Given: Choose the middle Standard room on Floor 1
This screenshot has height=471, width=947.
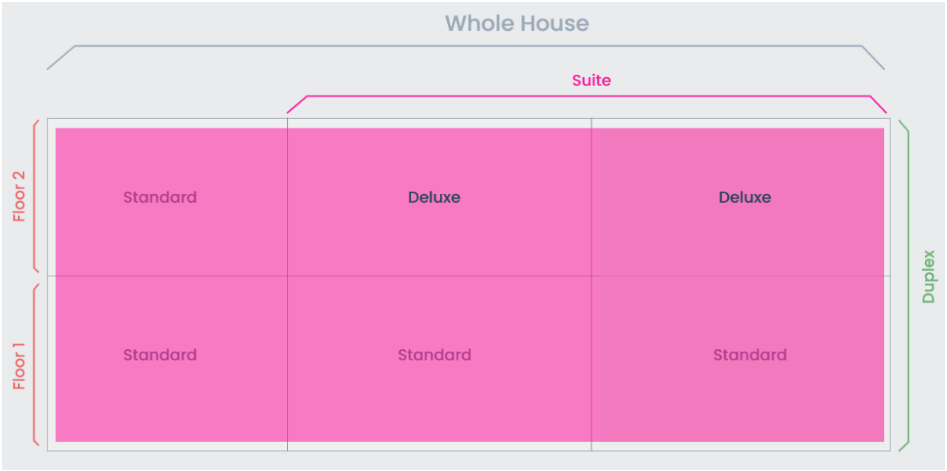Looking at the screenshot, I should (x=434, y=355).
